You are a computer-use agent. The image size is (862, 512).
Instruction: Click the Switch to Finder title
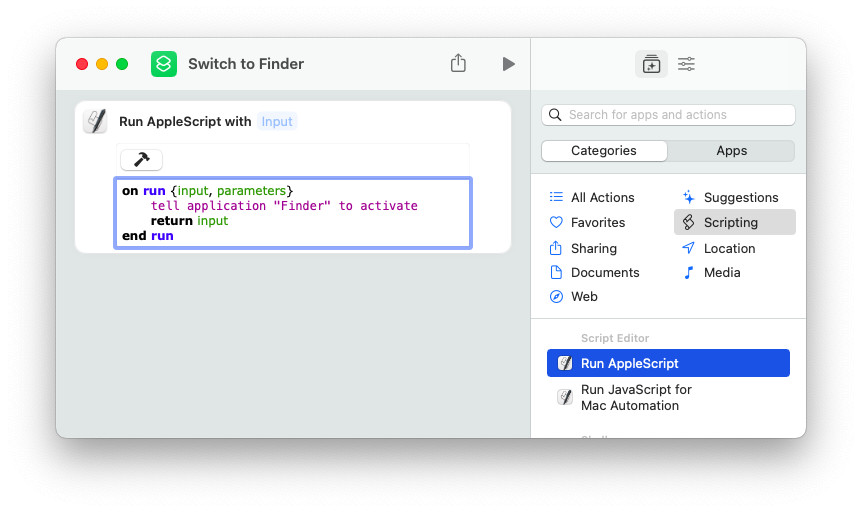246,64
